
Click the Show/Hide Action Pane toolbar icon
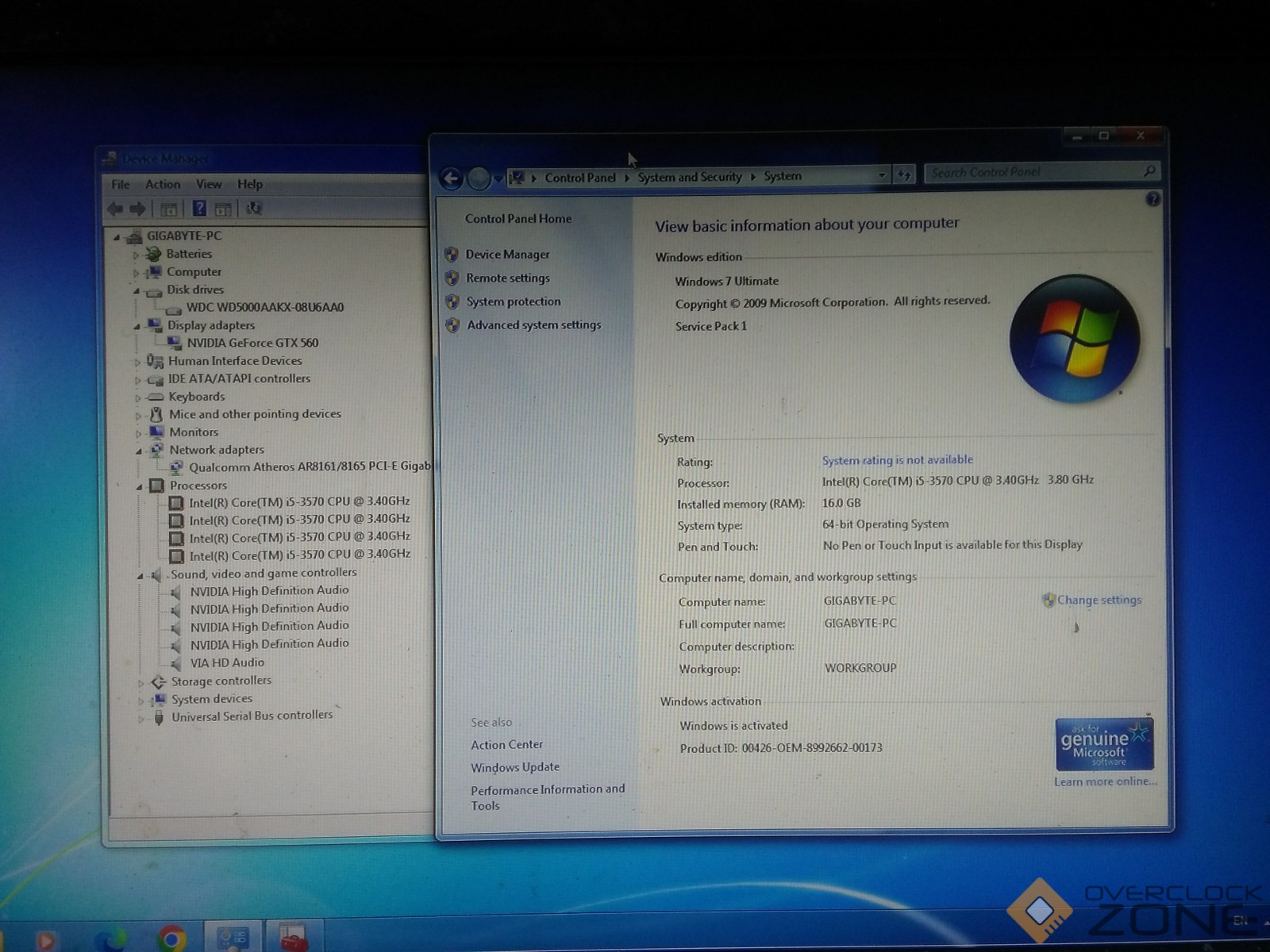point(224,209)
